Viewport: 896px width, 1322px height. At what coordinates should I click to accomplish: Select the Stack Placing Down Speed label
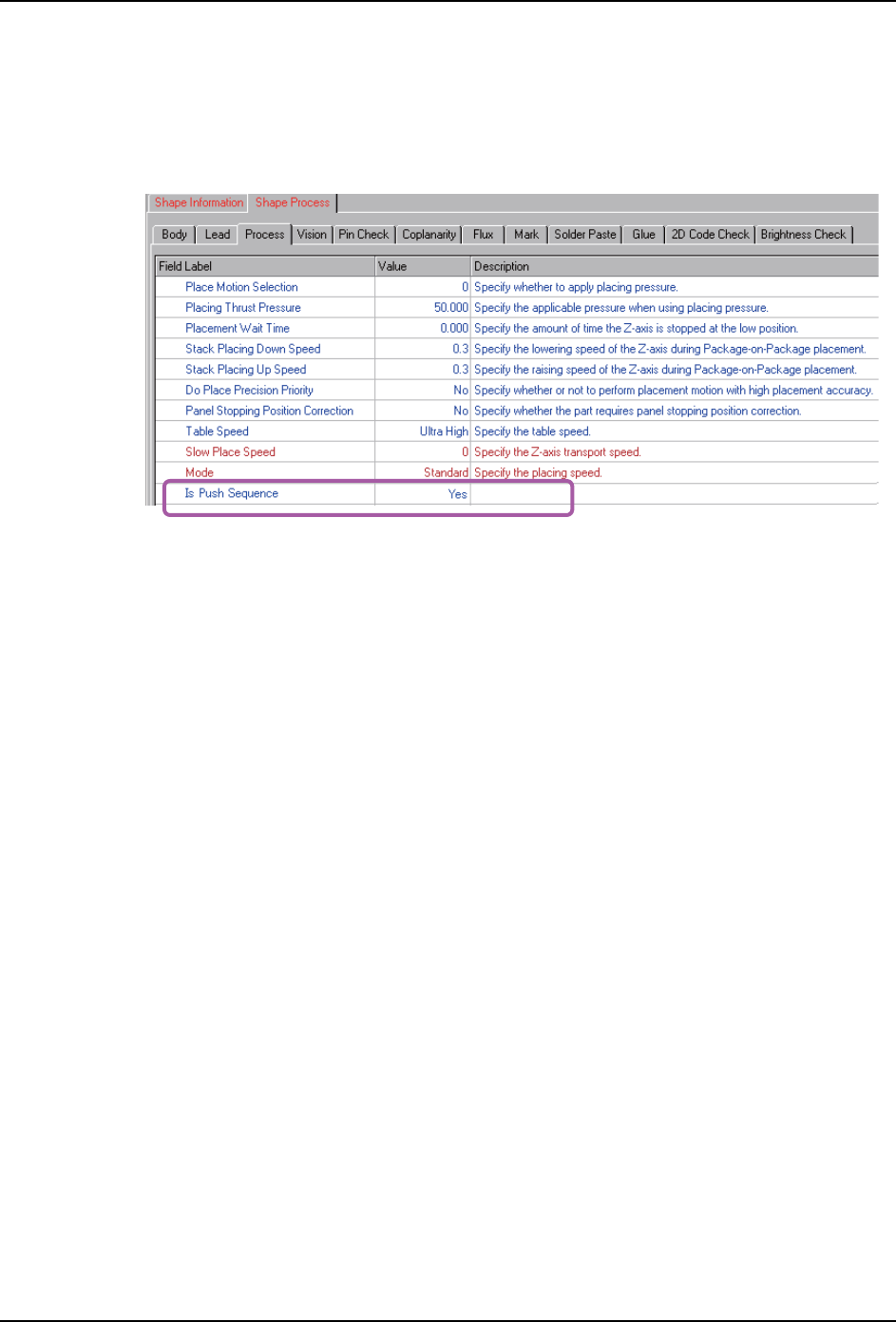click(253, 349)
